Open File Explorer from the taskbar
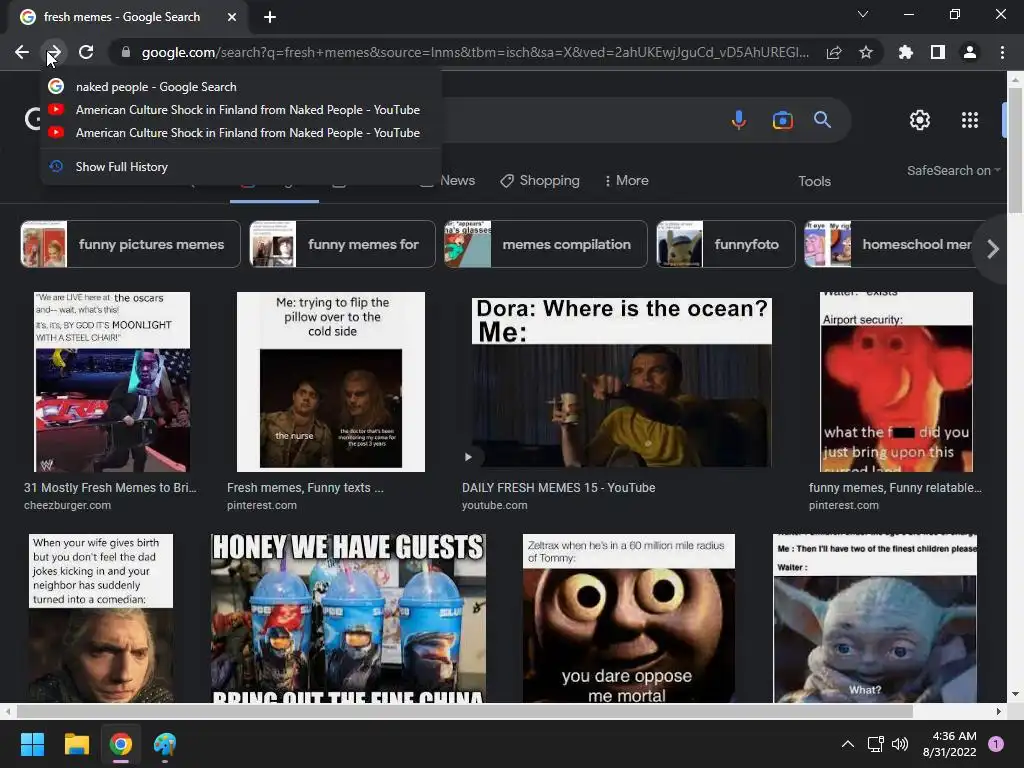This screenshot has height=768, width=1024. (76, 744)
